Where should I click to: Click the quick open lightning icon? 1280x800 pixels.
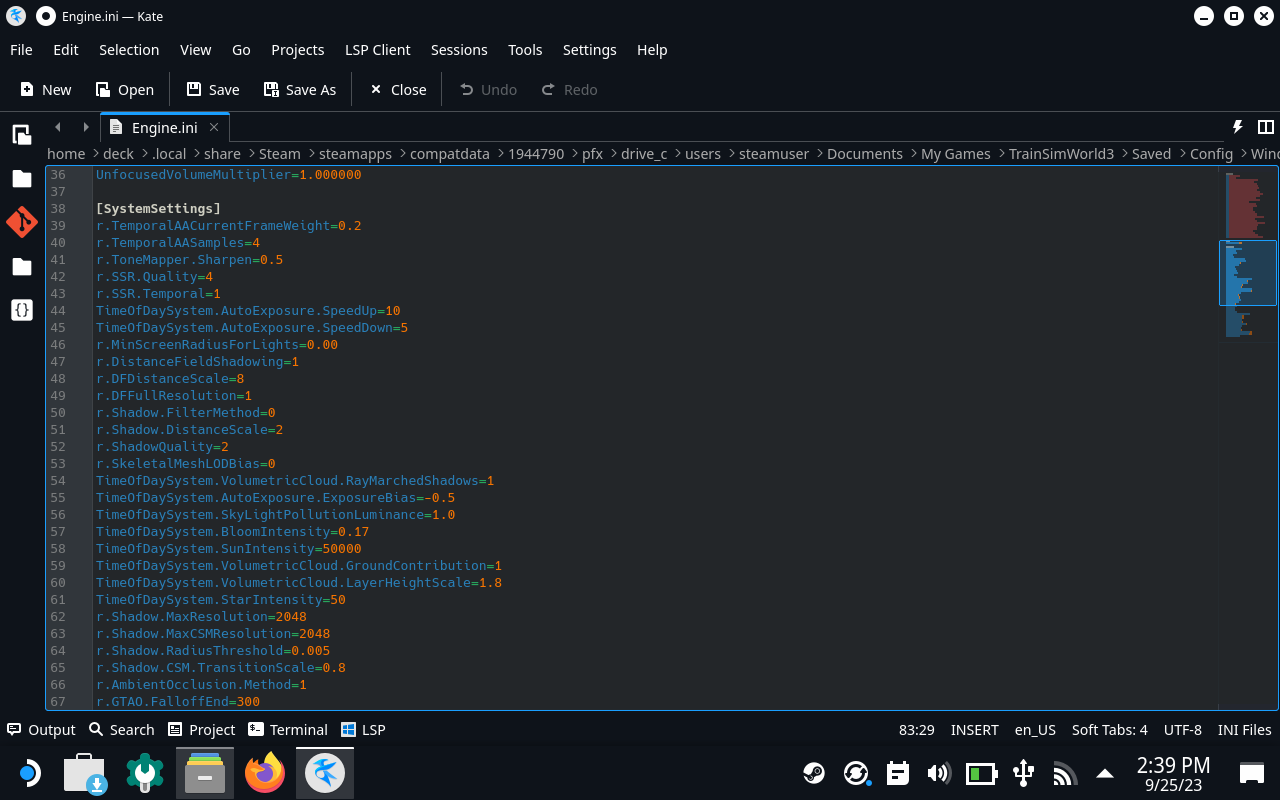pos(1237,128)
